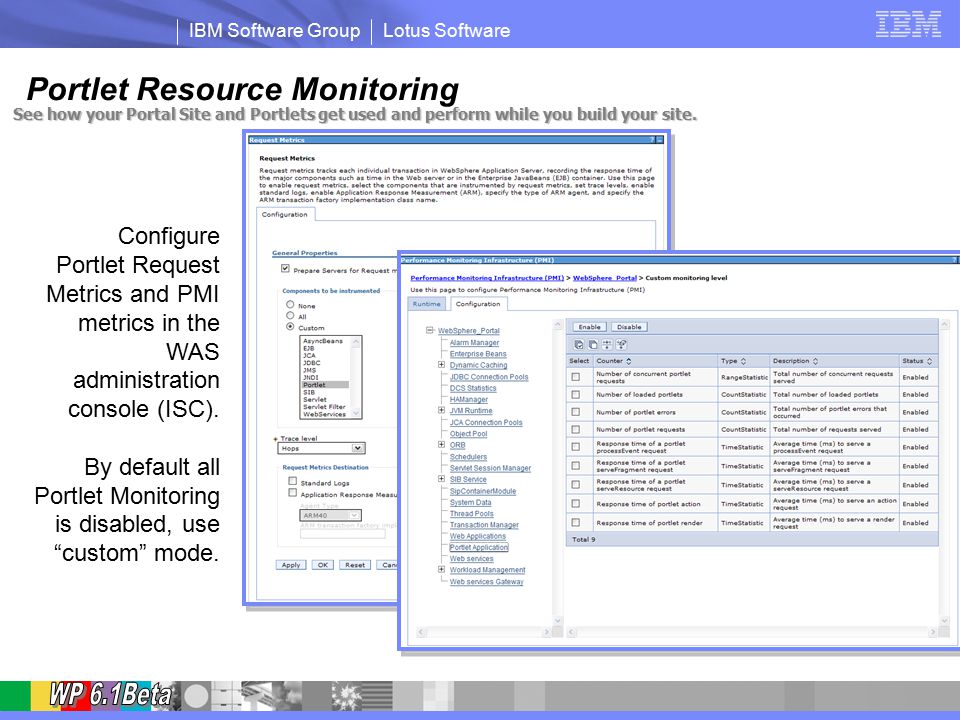Viewport: 960px width, 720px height.
Task: Sort the table by the Description column arrows
Action: click(816, 361)
